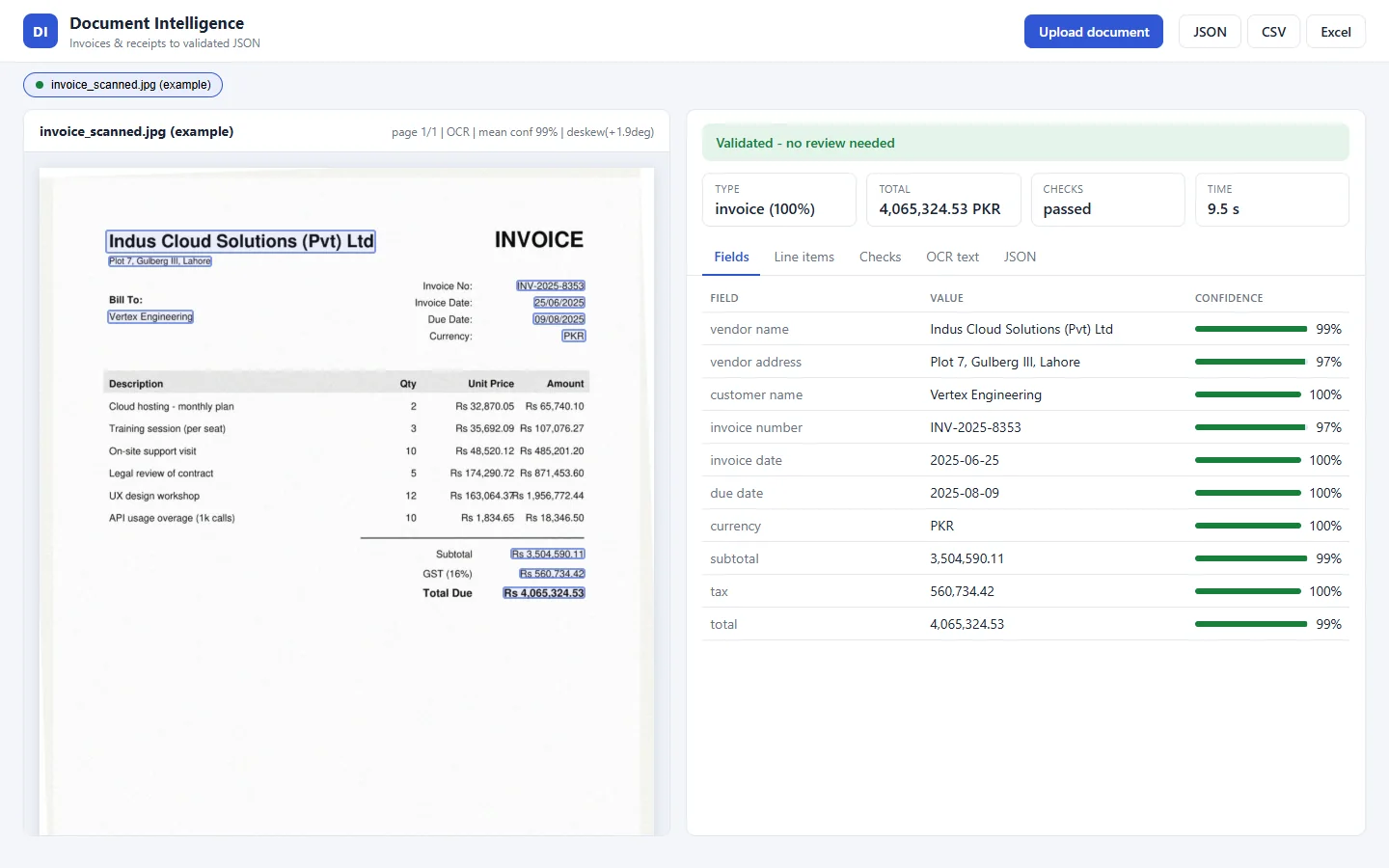Click highlighted GST amount Rs 560,734.42
The image size is (1389, 868).
pos(553,574)
